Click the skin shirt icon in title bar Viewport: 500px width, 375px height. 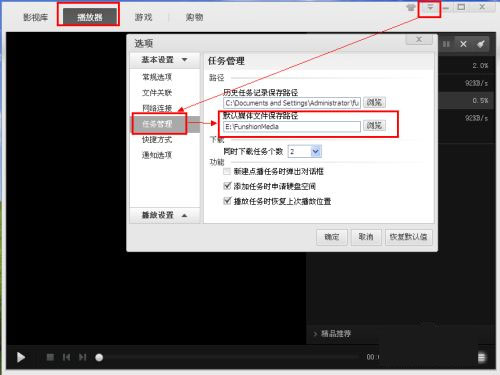coord(411,7)
